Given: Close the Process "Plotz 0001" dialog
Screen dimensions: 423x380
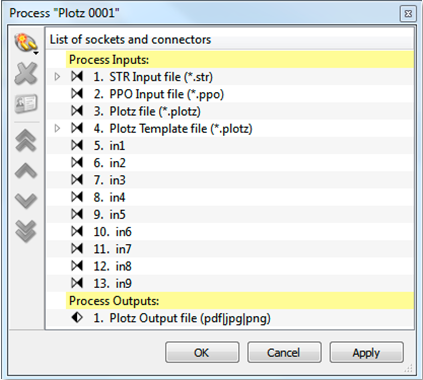Looking at the screenshot, I should tap(408, 14).
